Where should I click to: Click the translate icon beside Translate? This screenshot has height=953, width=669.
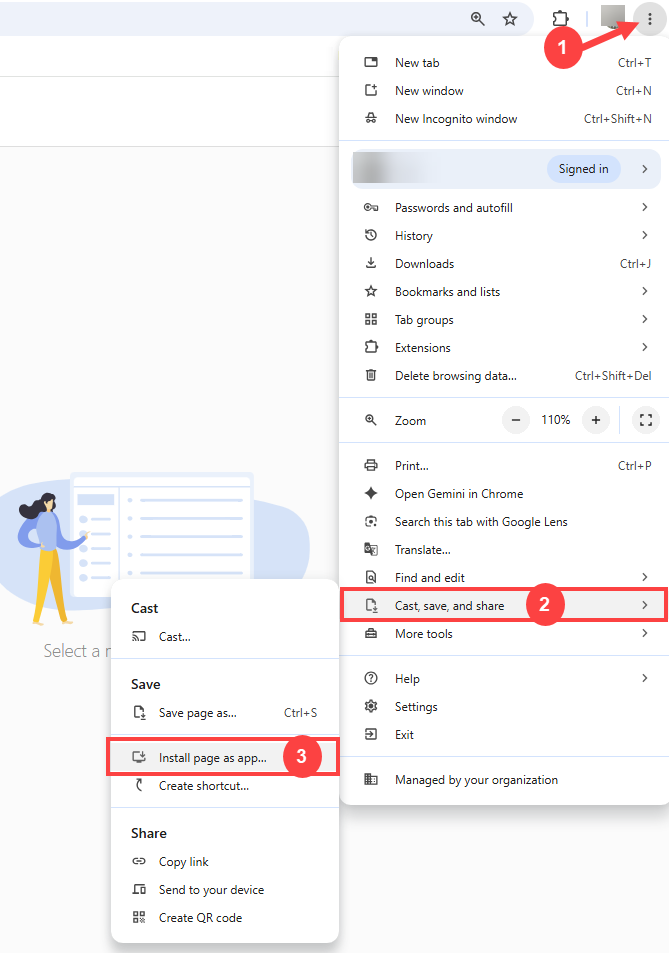371,549
